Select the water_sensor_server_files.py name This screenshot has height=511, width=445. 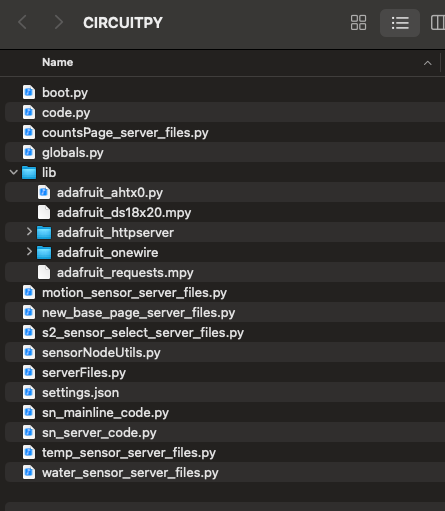130,473
